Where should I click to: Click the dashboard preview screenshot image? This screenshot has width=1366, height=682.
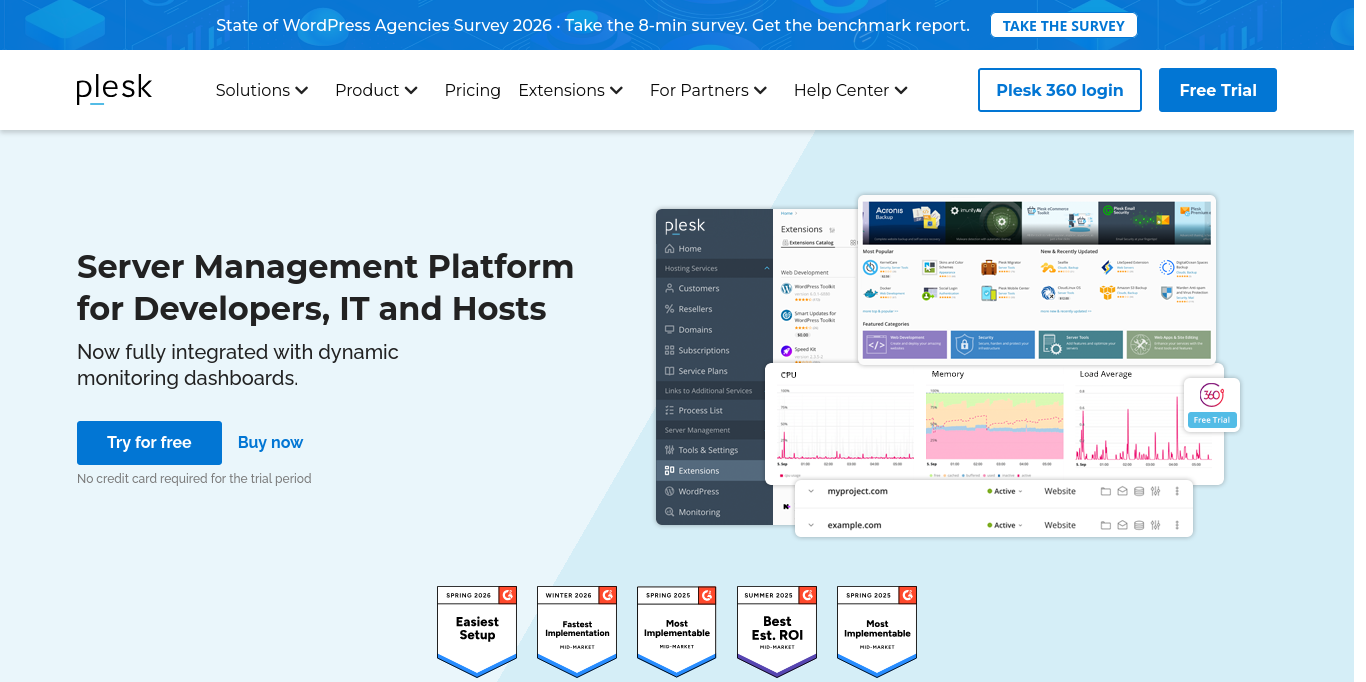pyautogui.click(x=948, y=366)
